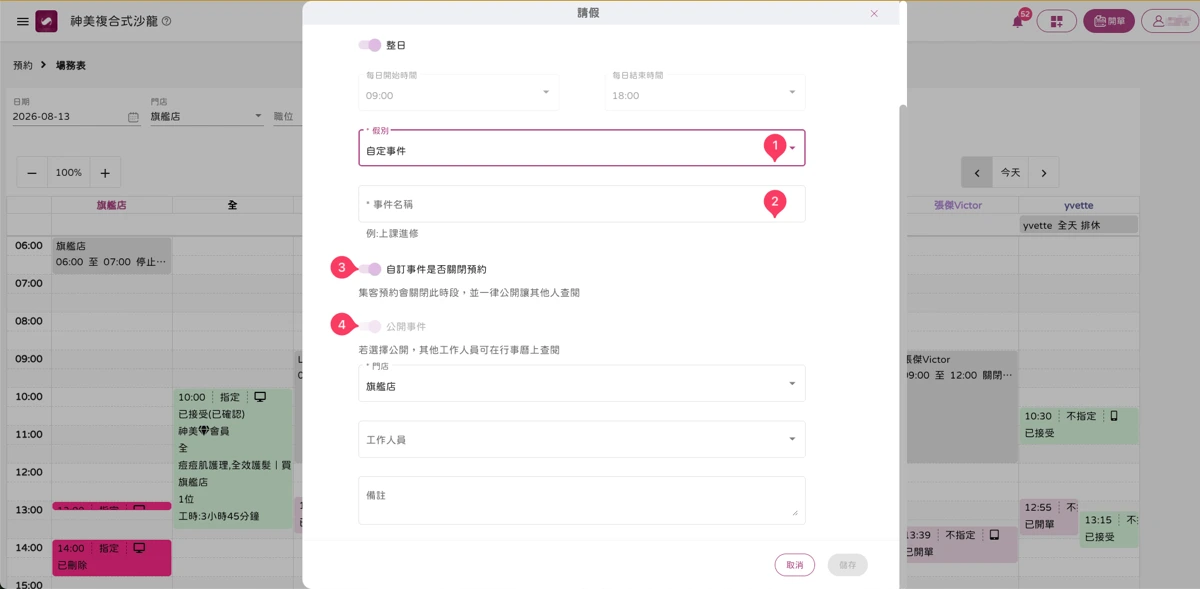The width and height of the screenshot is (1200, 589).
Task: Click the 預約 breadcrumb link
Action: pos(22,65)
